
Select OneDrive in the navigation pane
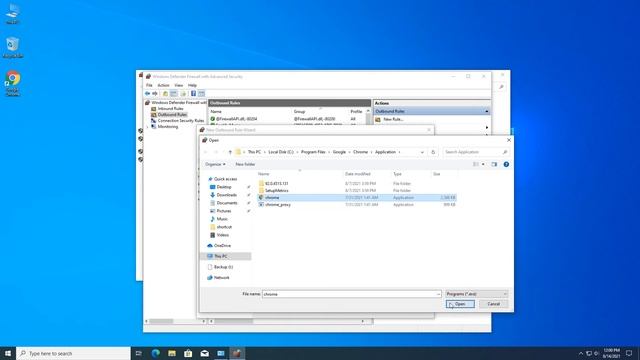pyautogui.click(x=222, y=246)
